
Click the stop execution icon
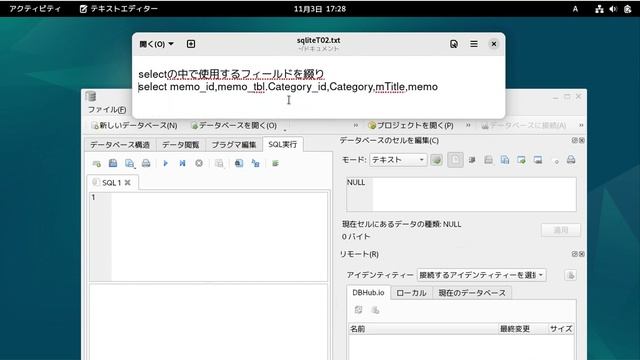(x=199, y=164)
